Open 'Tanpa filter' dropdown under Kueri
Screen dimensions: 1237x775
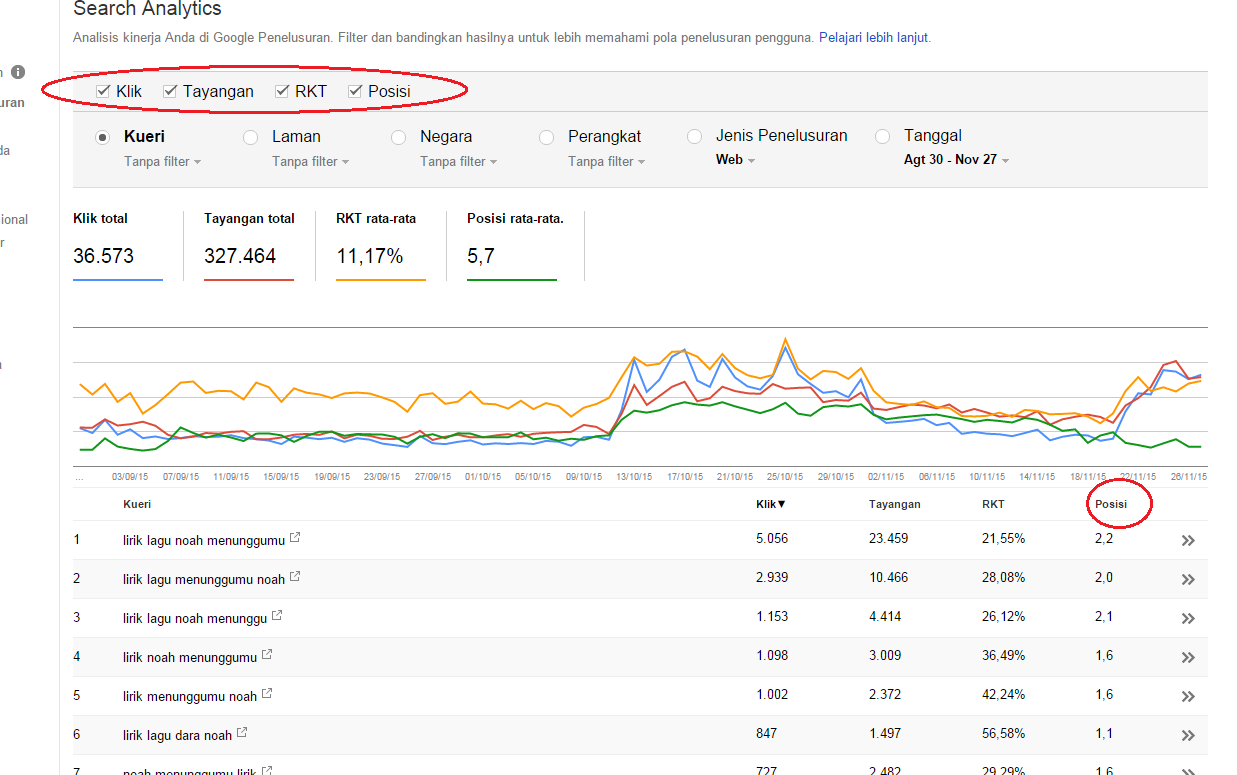tap(162, 161)
